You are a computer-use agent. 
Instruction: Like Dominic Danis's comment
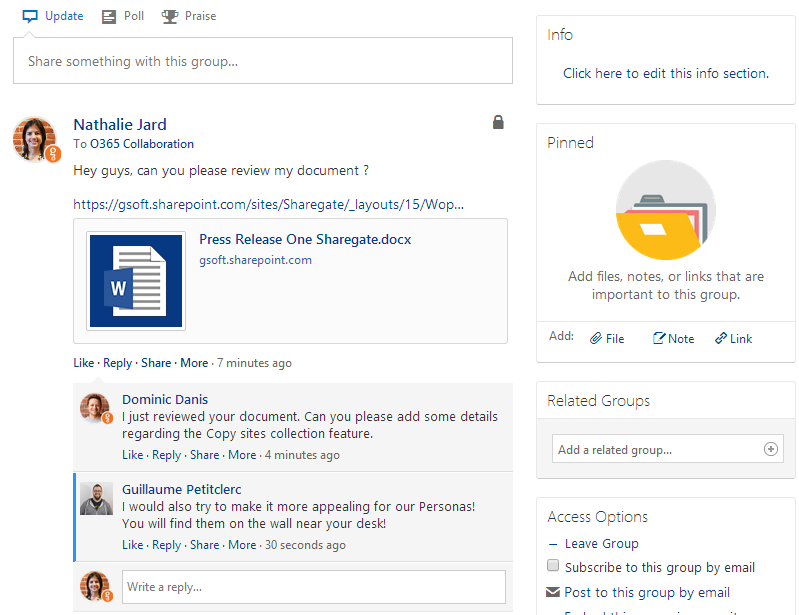132,455
